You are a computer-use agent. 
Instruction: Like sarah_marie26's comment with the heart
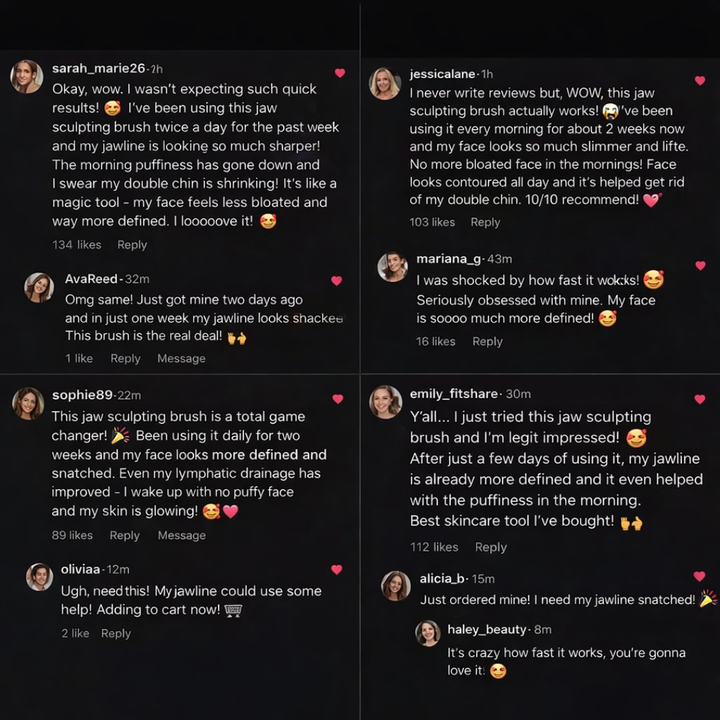pyautogui.click(x=340, y=73)
